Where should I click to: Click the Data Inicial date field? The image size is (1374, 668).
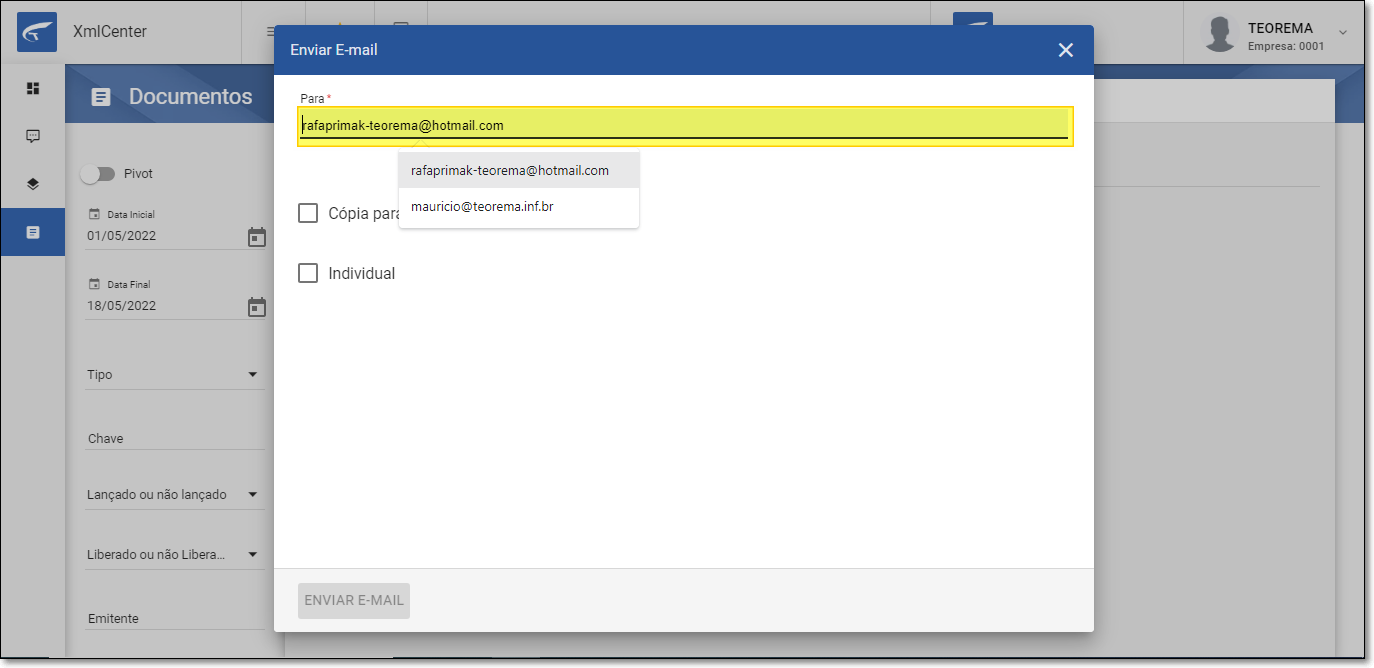pyautogui.click(x=165, y=236)
